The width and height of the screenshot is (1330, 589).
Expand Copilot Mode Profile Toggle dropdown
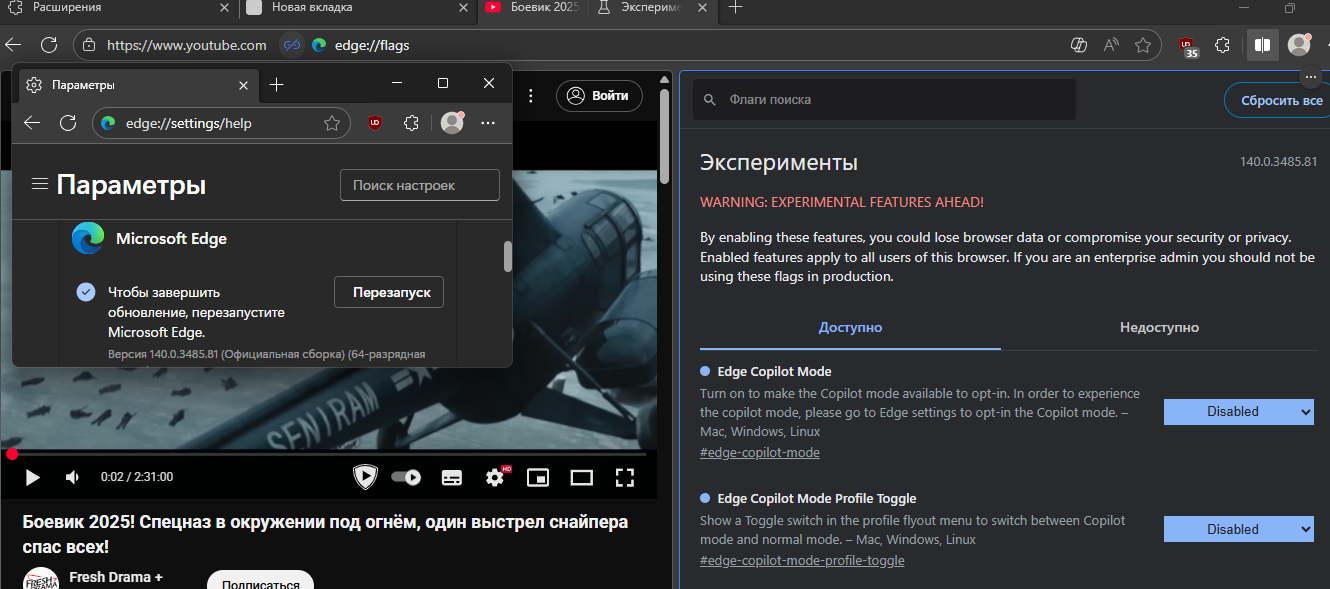[x=1238, y=529]
